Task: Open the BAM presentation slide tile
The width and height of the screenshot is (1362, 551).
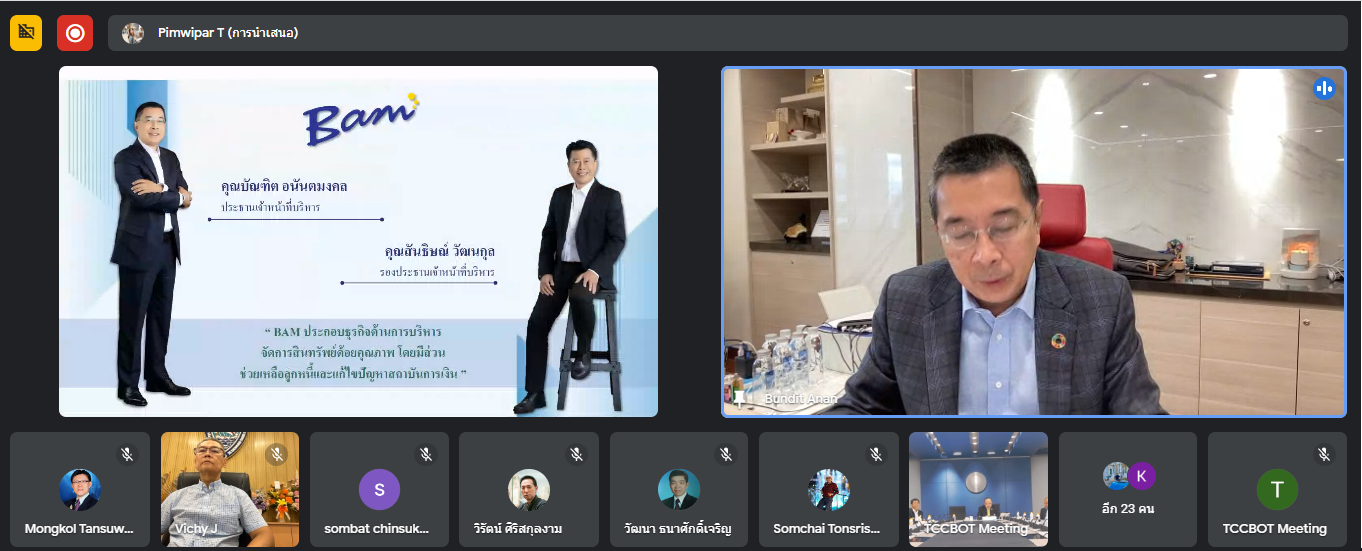Action: point(358,241)
